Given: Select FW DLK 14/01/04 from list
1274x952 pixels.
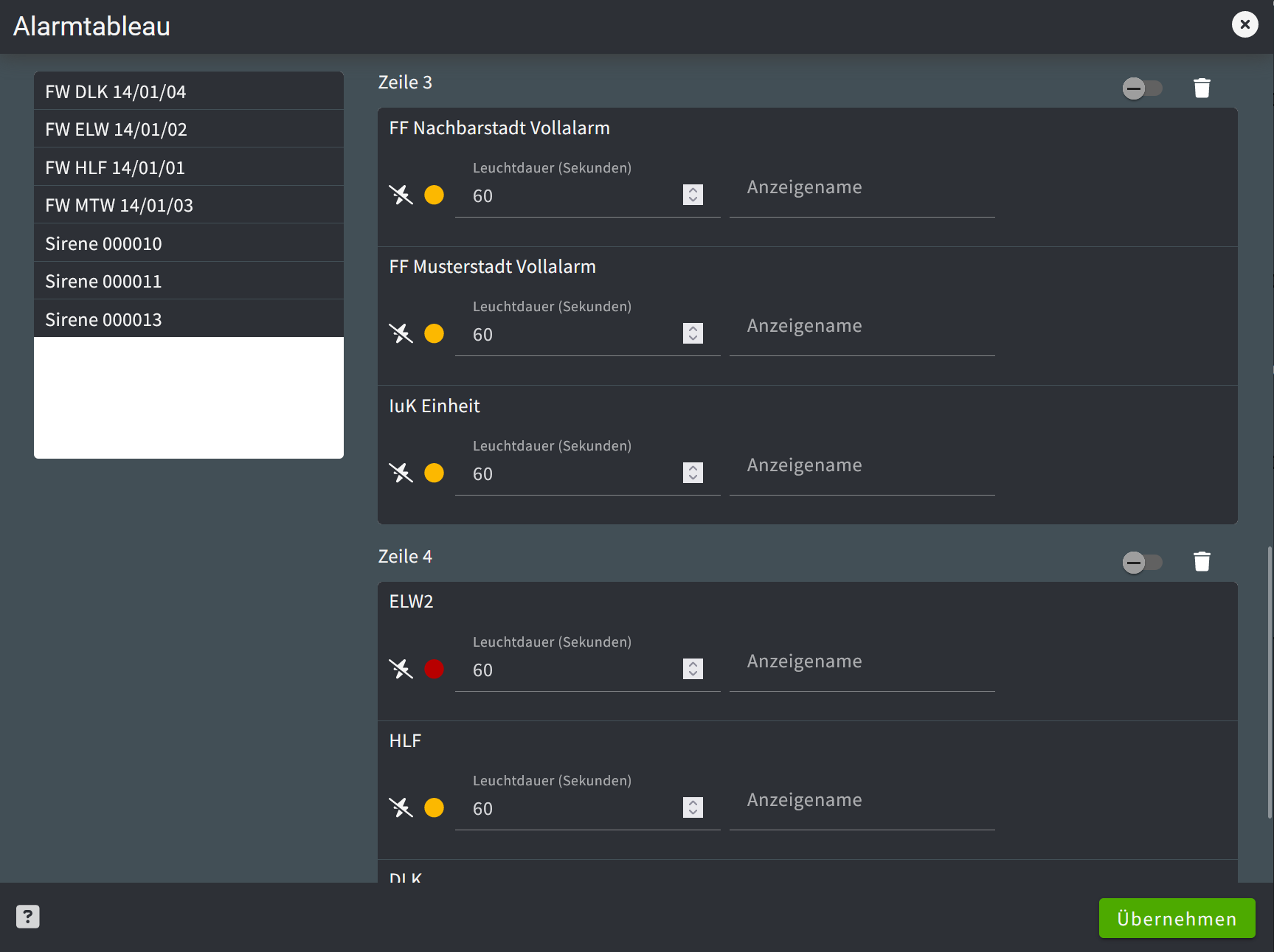Looking at the screenshot, I should coord(188,91).
